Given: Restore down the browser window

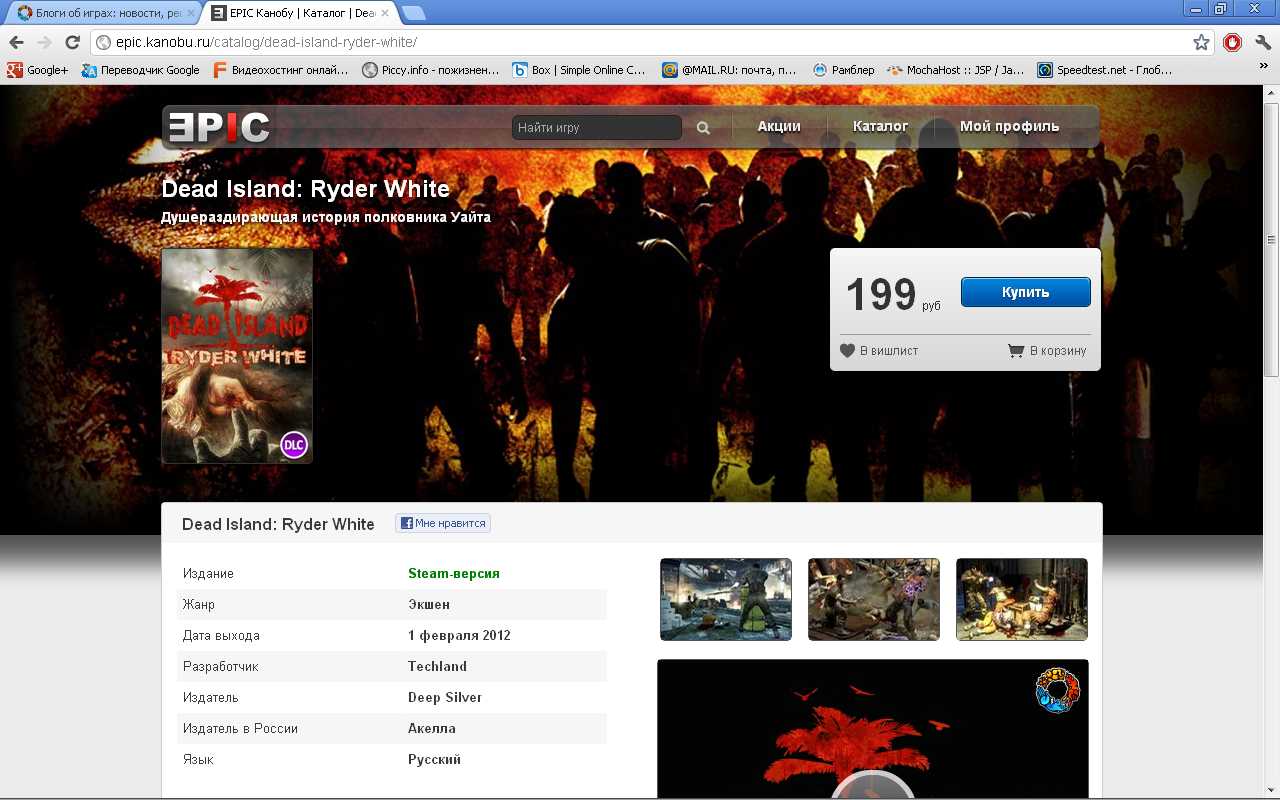Looking at the screenshot, I should click(x=1220, y=8).
